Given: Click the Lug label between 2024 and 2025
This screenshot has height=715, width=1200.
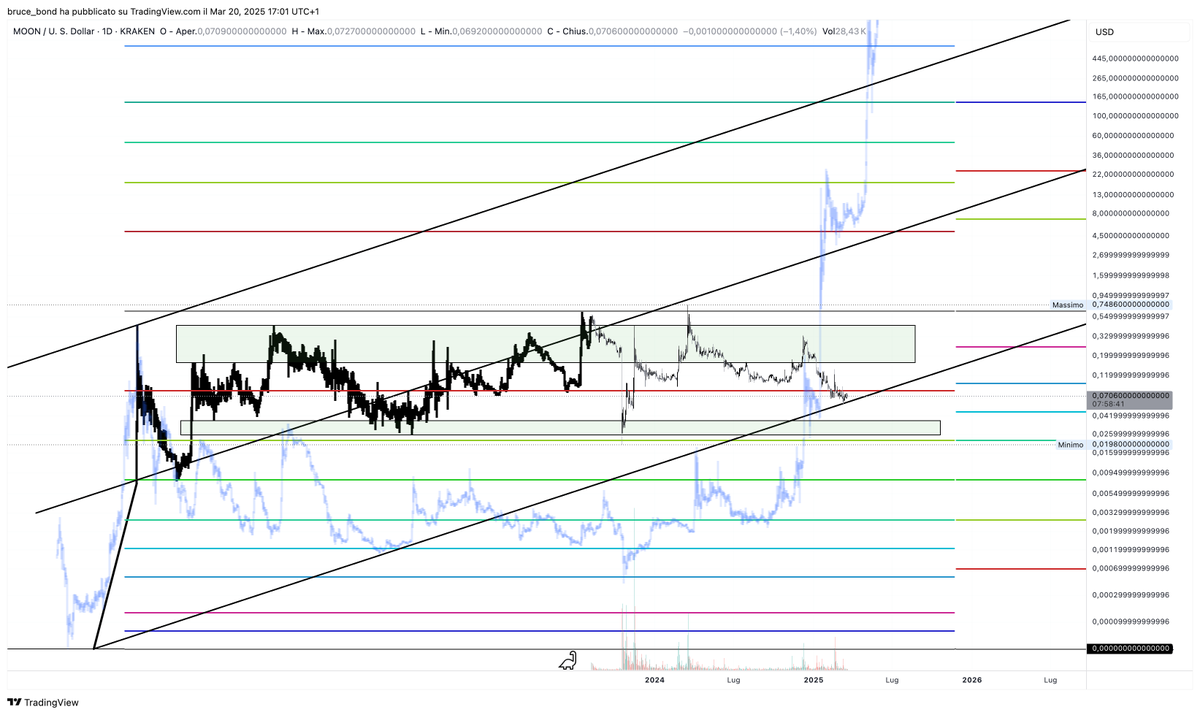Looking at the screenshot, I should click(x=733, y=680).
